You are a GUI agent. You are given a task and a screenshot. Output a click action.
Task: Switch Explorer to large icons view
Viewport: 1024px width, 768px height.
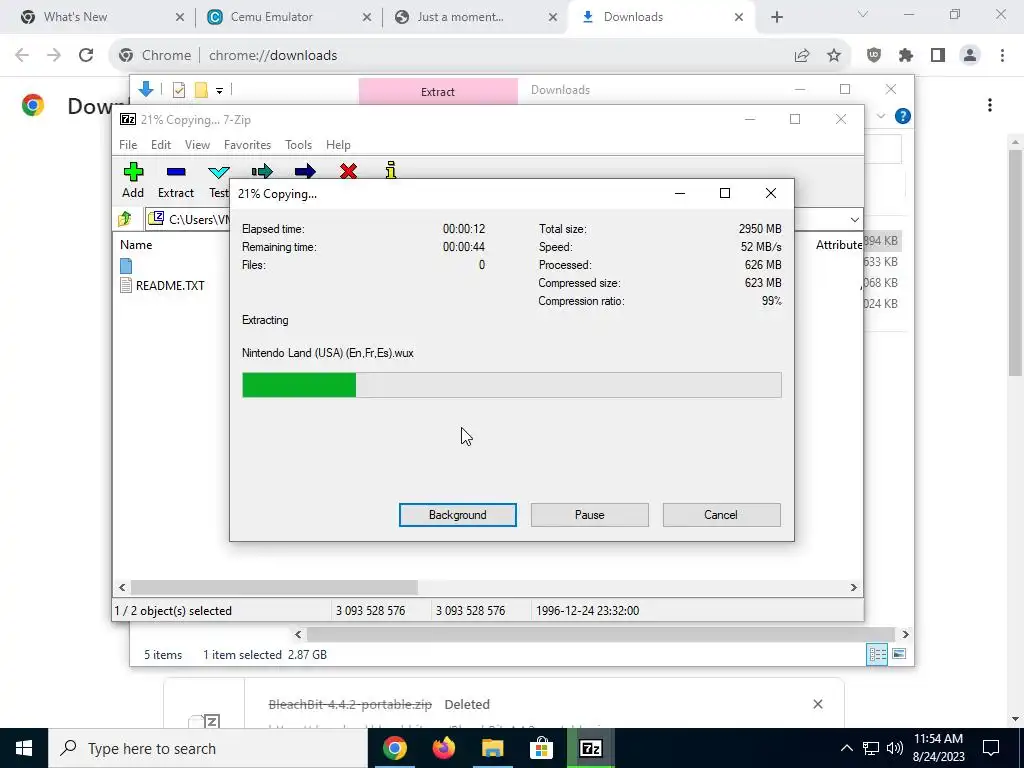click(899, 654)
